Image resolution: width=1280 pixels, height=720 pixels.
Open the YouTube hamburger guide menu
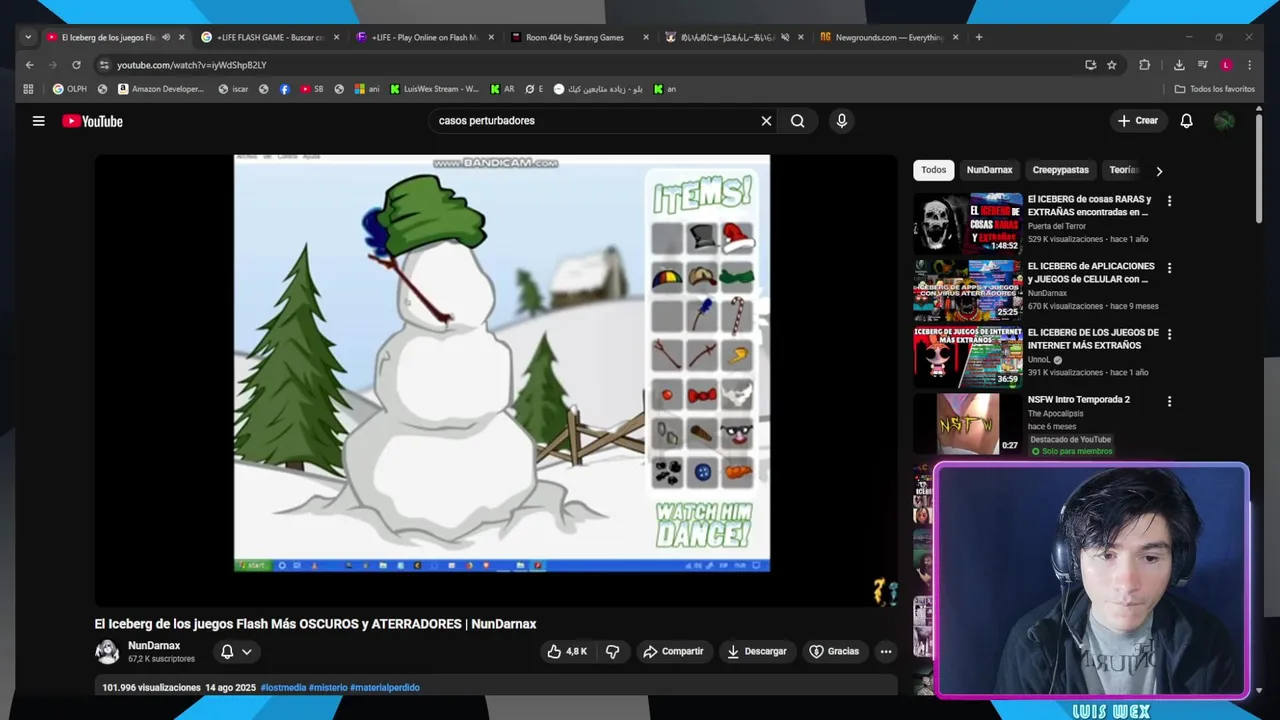(x=38, y=121)
